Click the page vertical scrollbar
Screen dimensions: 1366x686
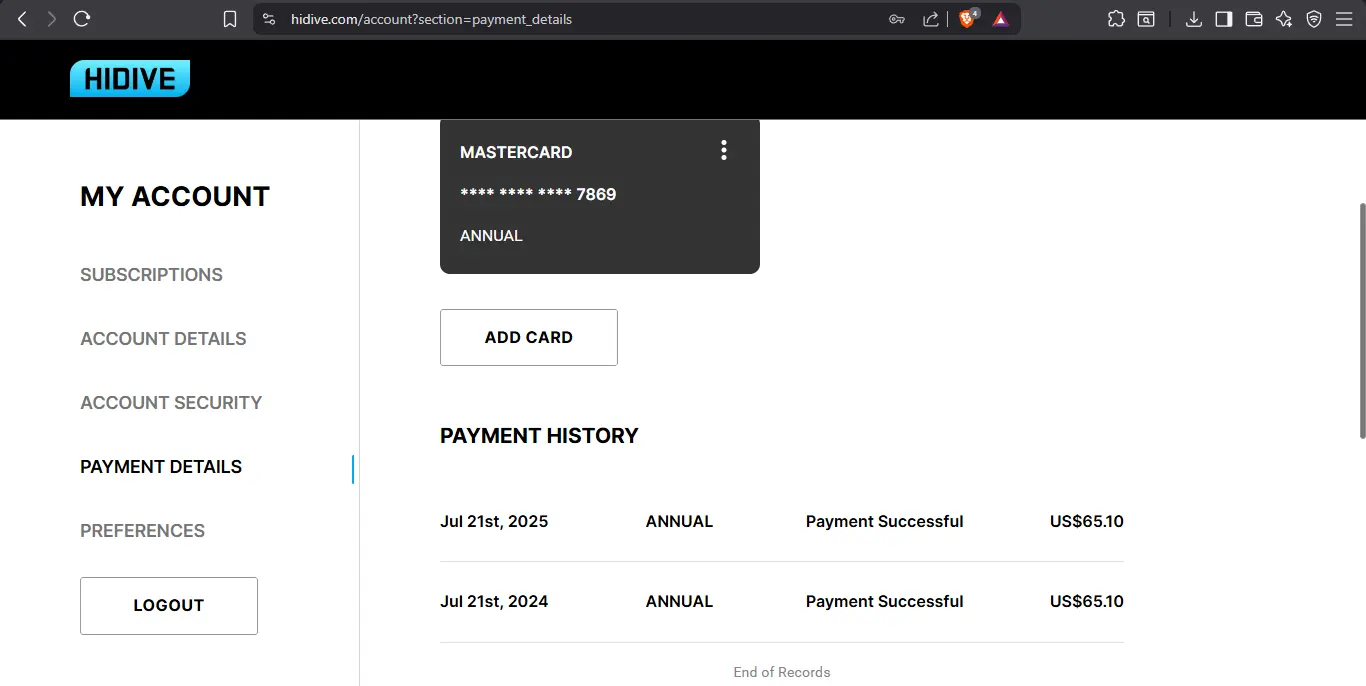(x=1361, y=320)
